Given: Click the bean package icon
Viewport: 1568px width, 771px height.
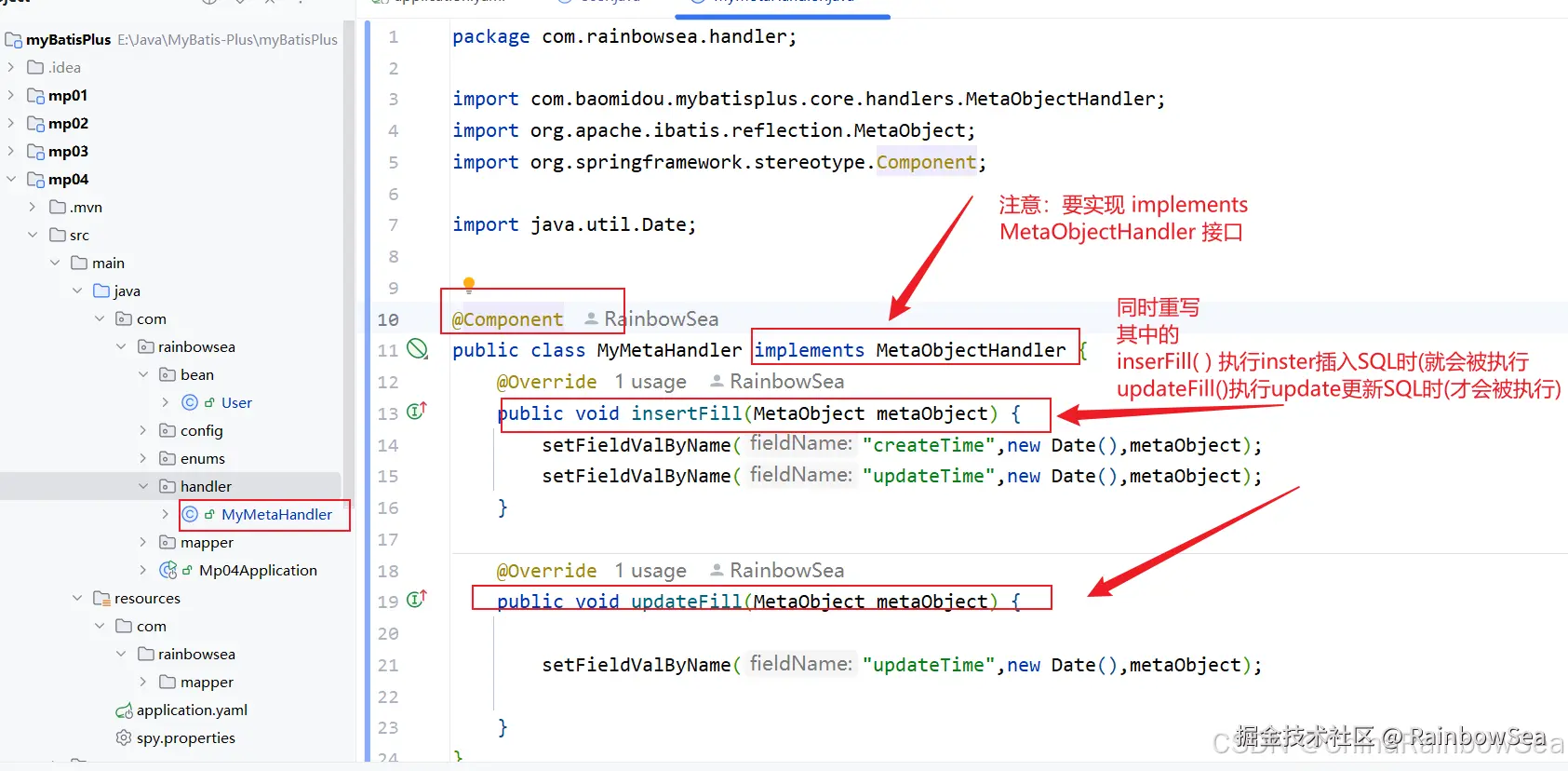Looking at the screenshot, I should (x=168, y=374).
